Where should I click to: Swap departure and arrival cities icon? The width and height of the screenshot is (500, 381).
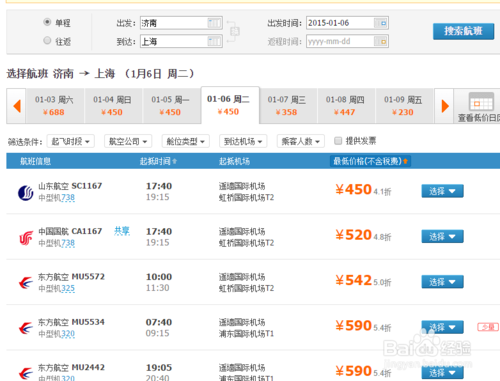tap(234, 32)
